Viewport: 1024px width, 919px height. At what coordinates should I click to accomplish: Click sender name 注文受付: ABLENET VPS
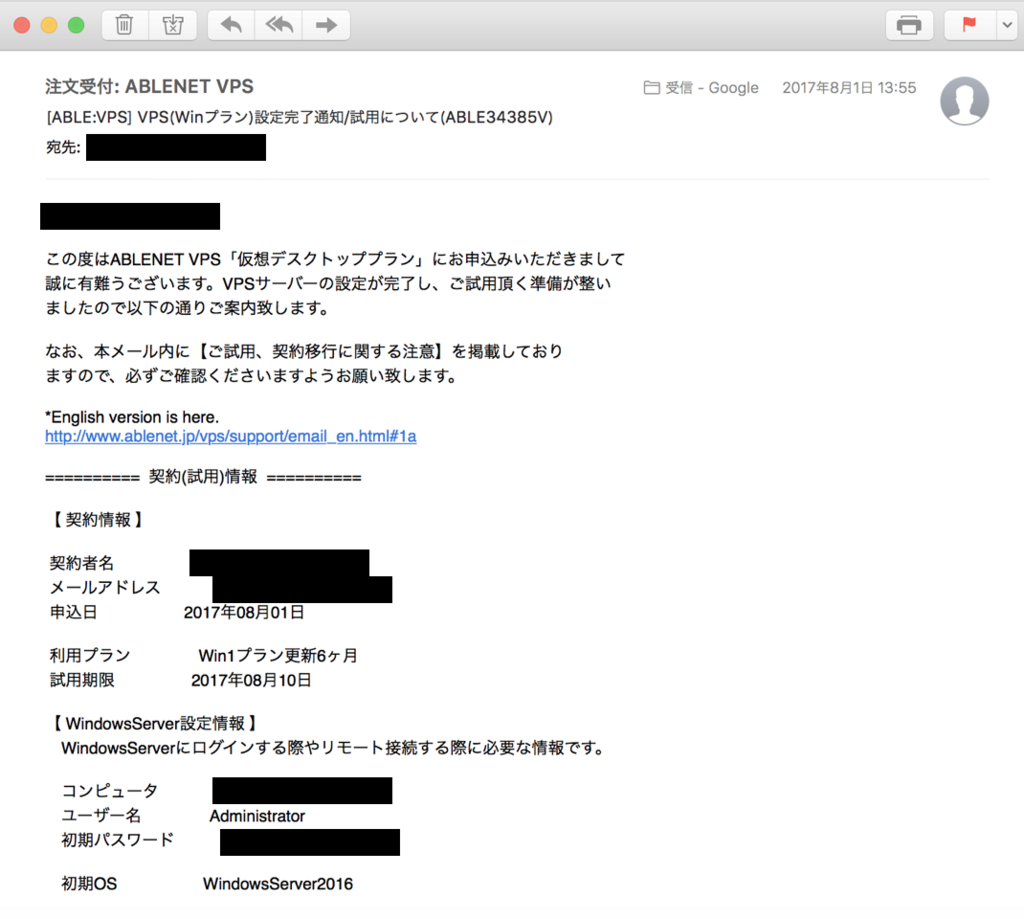(x=149, y=86)
